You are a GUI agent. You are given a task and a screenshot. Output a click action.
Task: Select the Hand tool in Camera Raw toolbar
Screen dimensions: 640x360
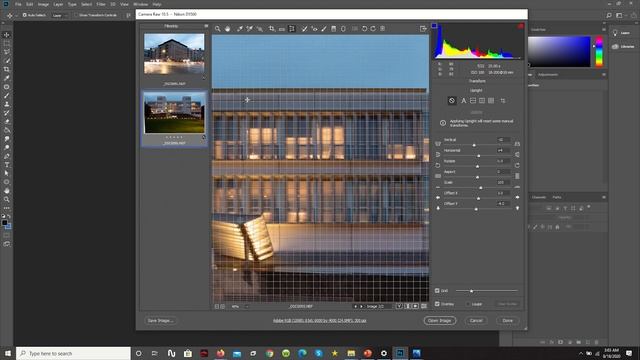coord(228,29)
